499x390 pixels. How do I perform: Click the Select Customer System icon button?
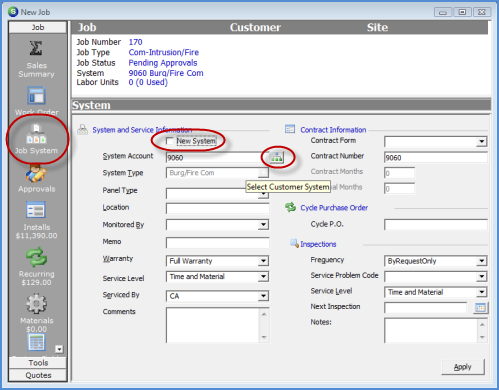276,157
